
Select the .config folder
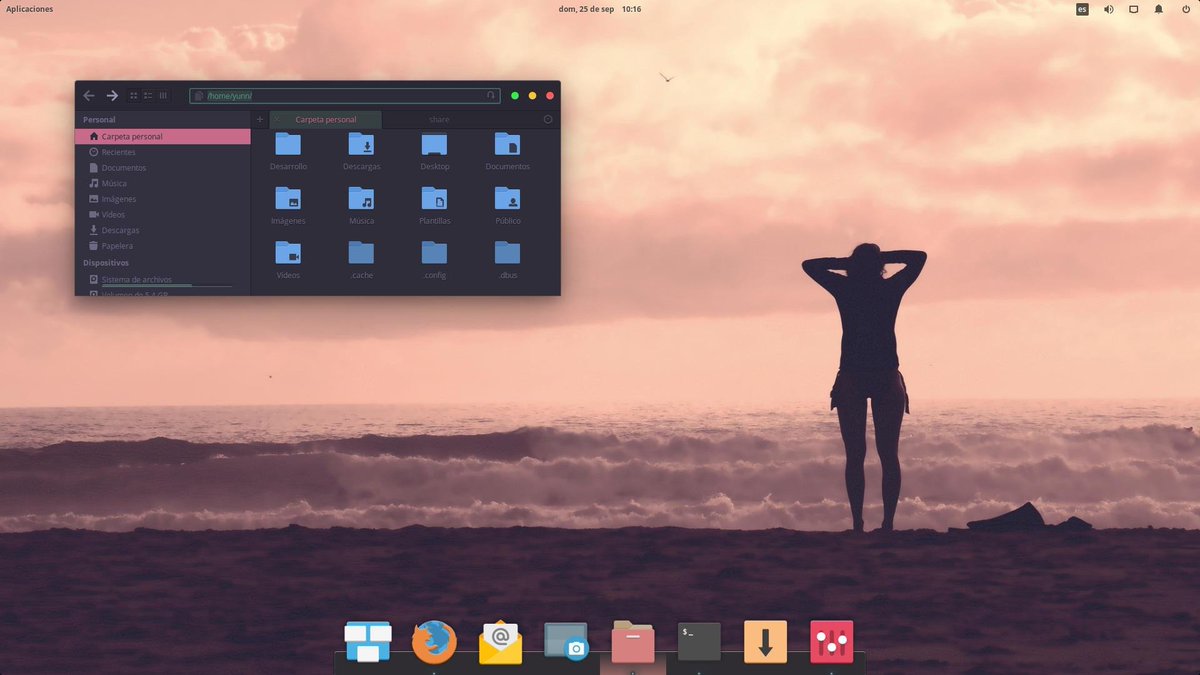pos(434,259)
